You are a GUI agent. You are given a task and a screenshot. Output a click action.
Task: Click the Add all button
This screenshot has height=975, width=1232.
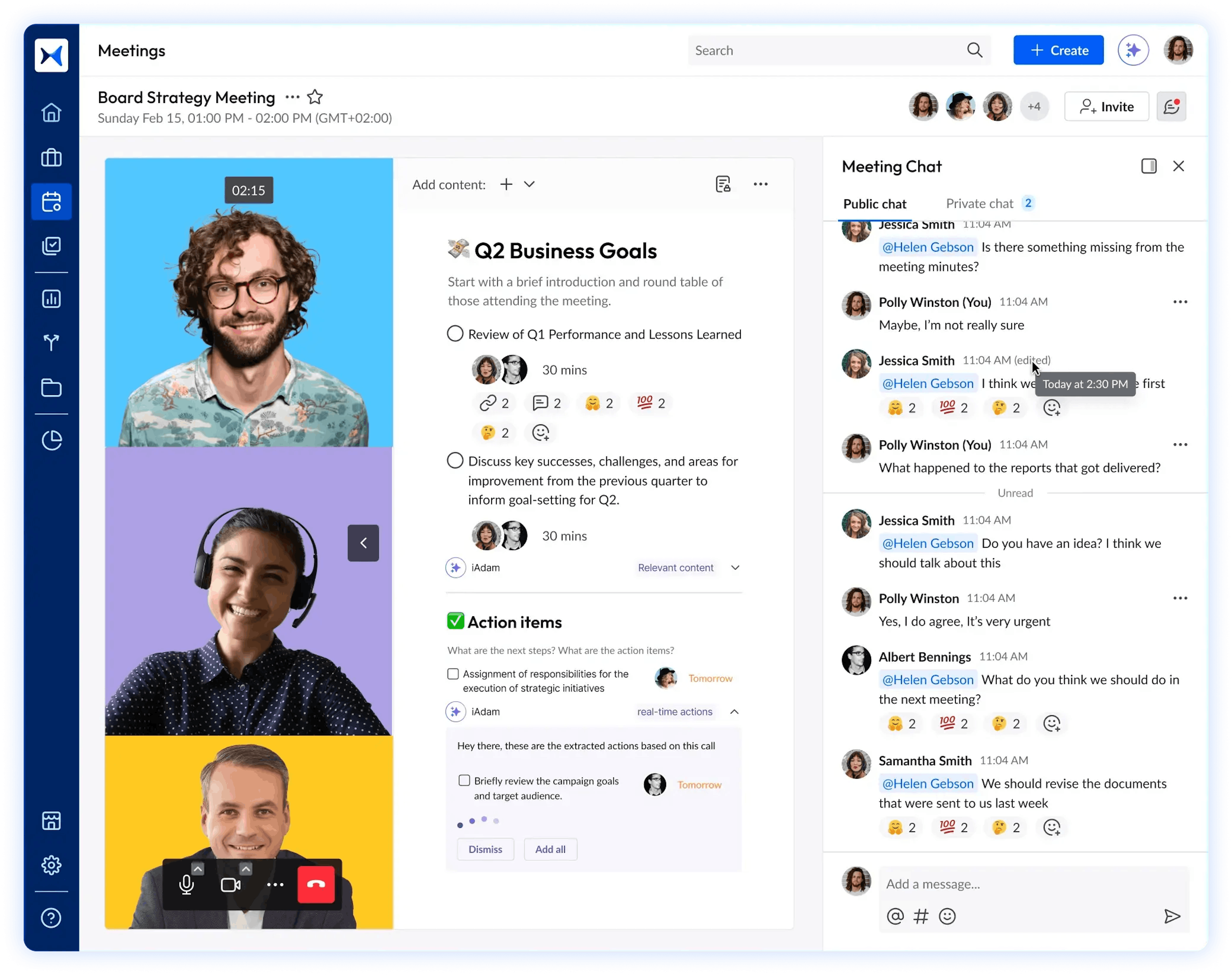coord(550,850)
